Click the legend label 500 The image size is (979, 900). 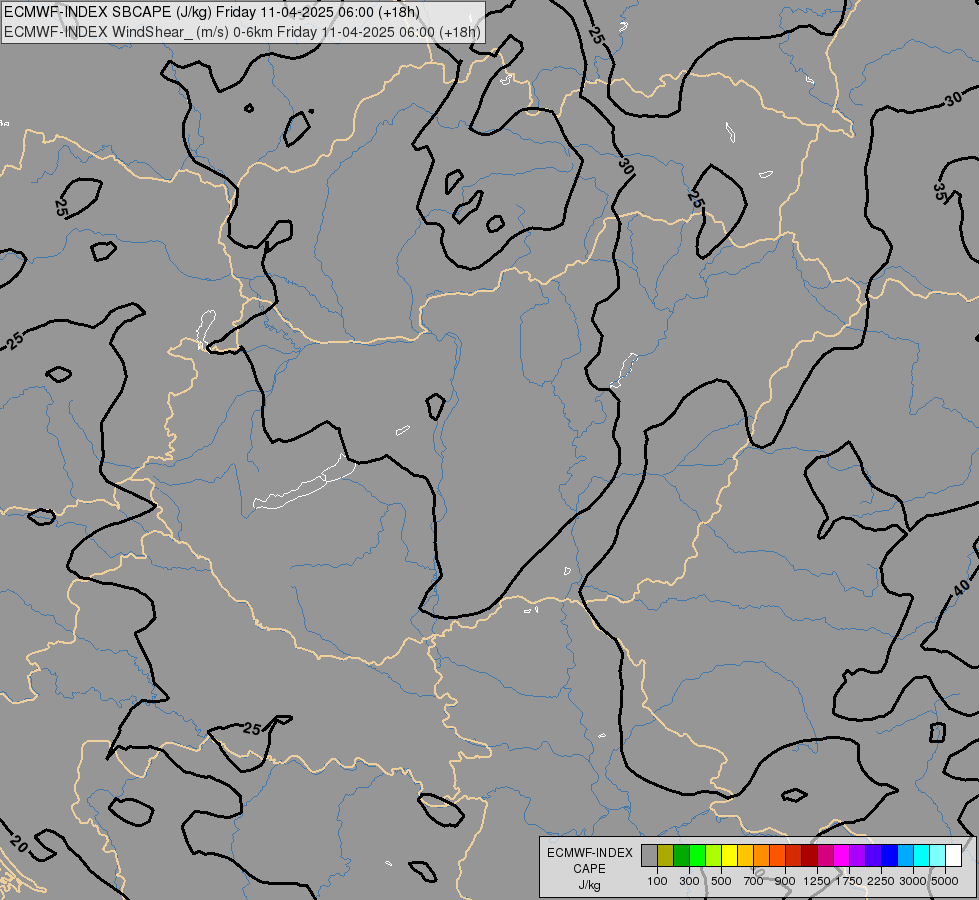point(721,881)
